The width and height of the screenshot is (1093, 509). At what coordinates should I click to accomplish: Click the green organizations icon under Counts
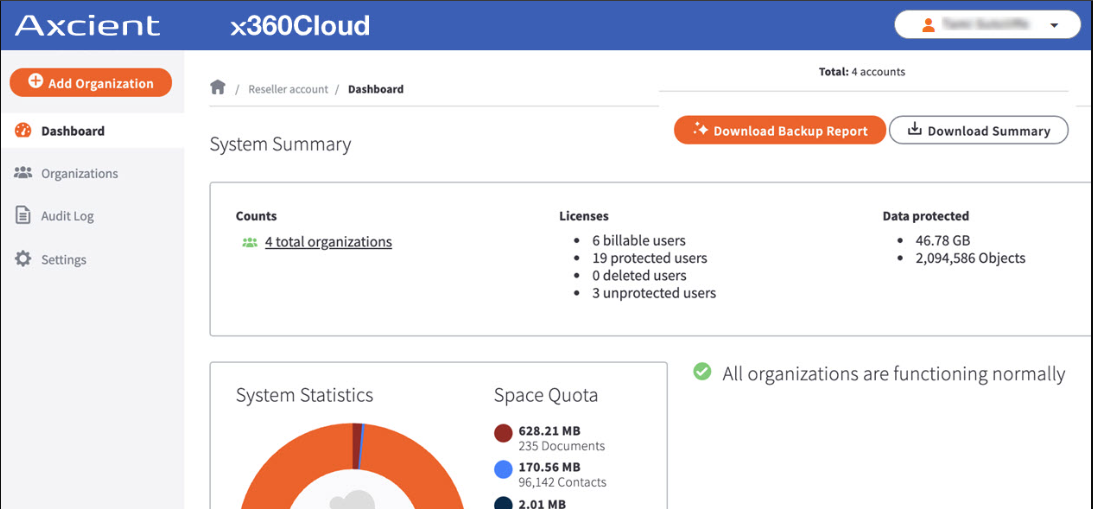tap(250, 243)
